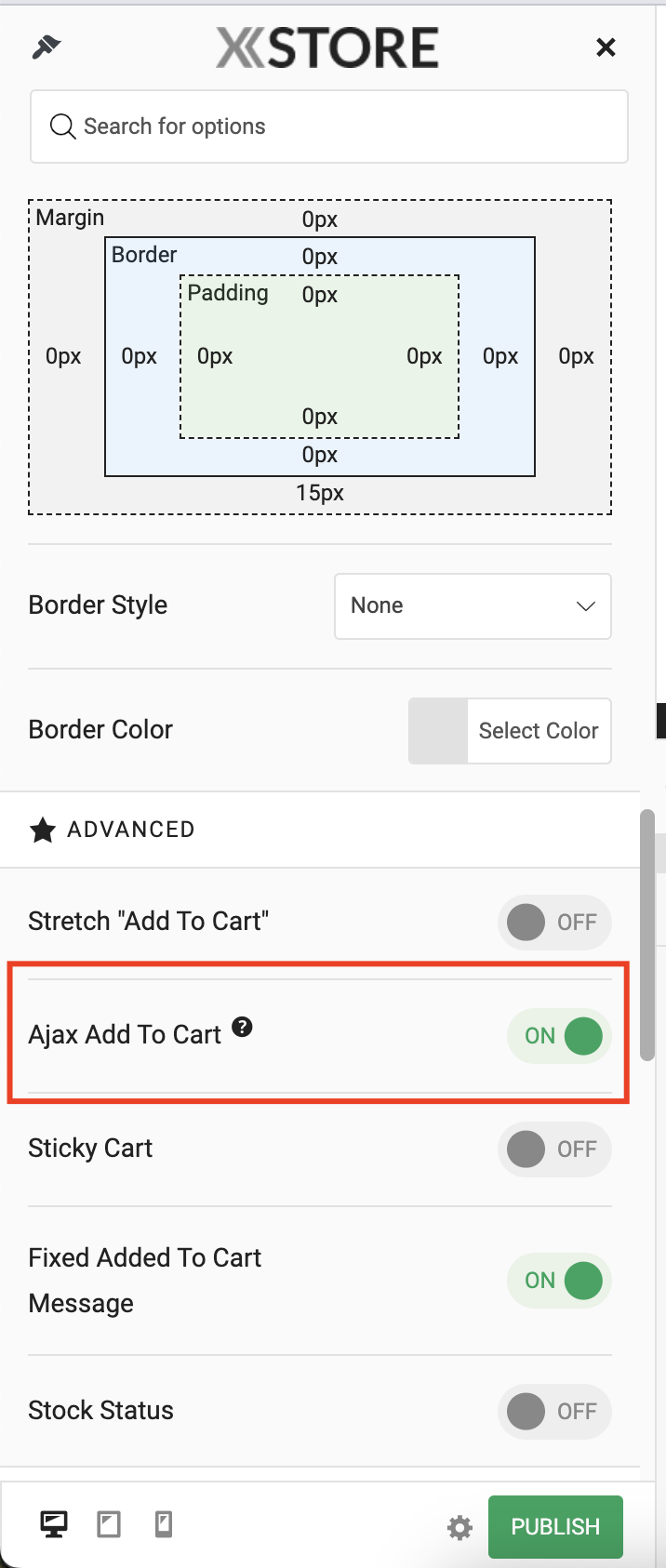Click the Border Color swatch
The width and height of the screenshot is (666, 1568).
coord(438,731)
